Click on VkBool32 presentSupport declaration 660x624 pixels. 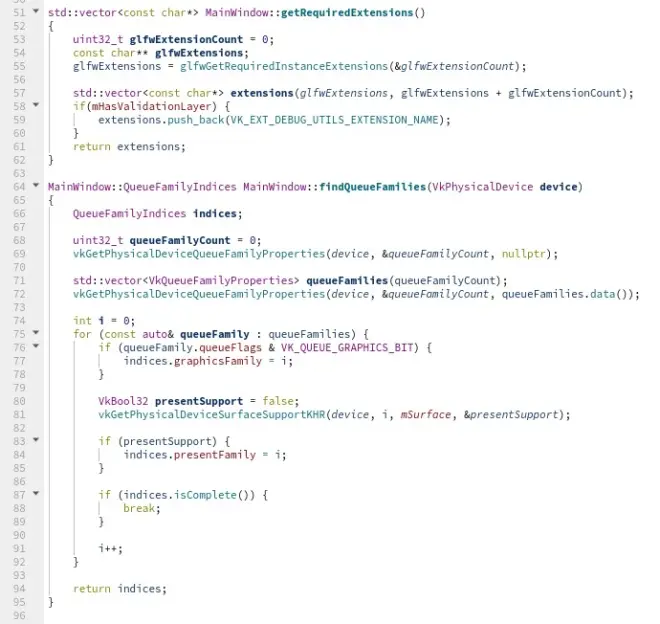[x=199, y=401]
